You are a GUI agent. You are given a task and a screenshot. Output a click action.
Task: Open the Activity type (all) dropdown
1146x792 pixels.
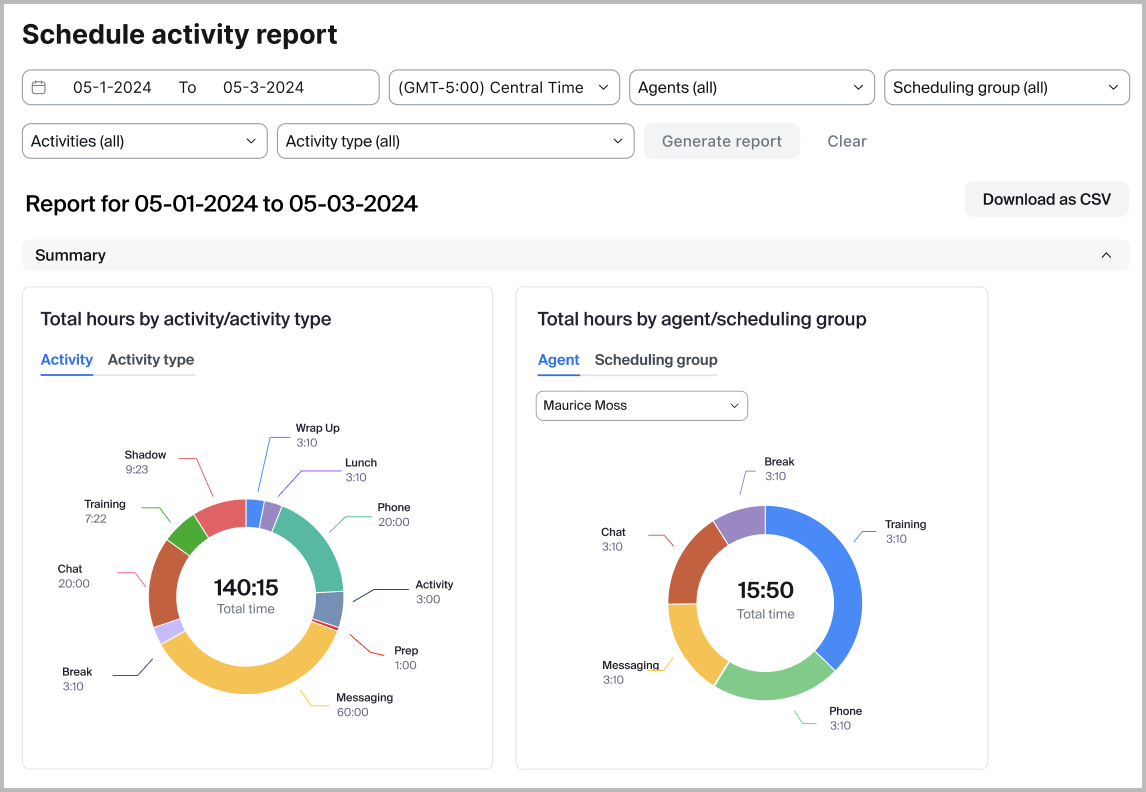[x=455, y=142]
